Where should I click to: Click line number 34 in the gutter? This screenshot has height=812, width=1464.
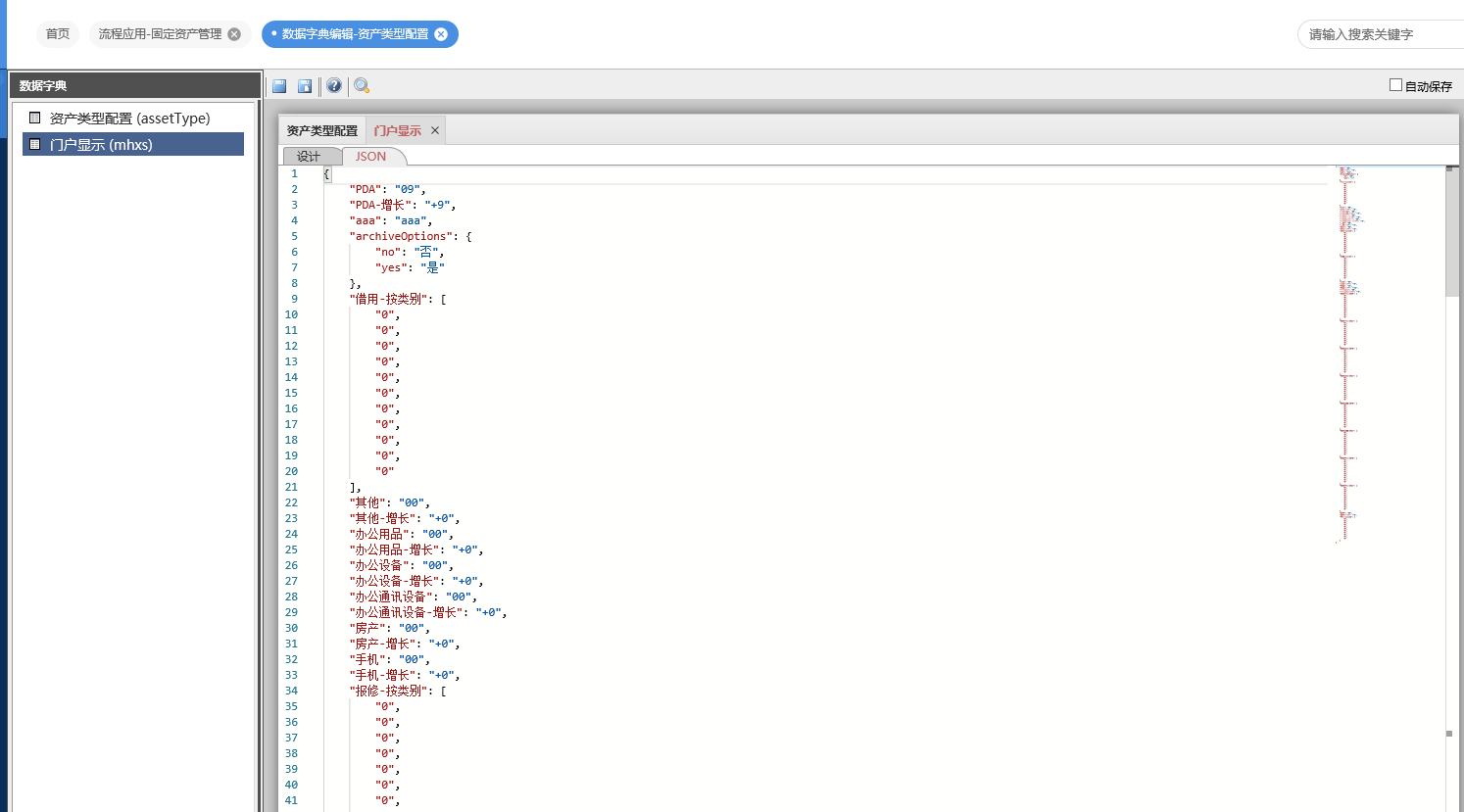point(291,691)
